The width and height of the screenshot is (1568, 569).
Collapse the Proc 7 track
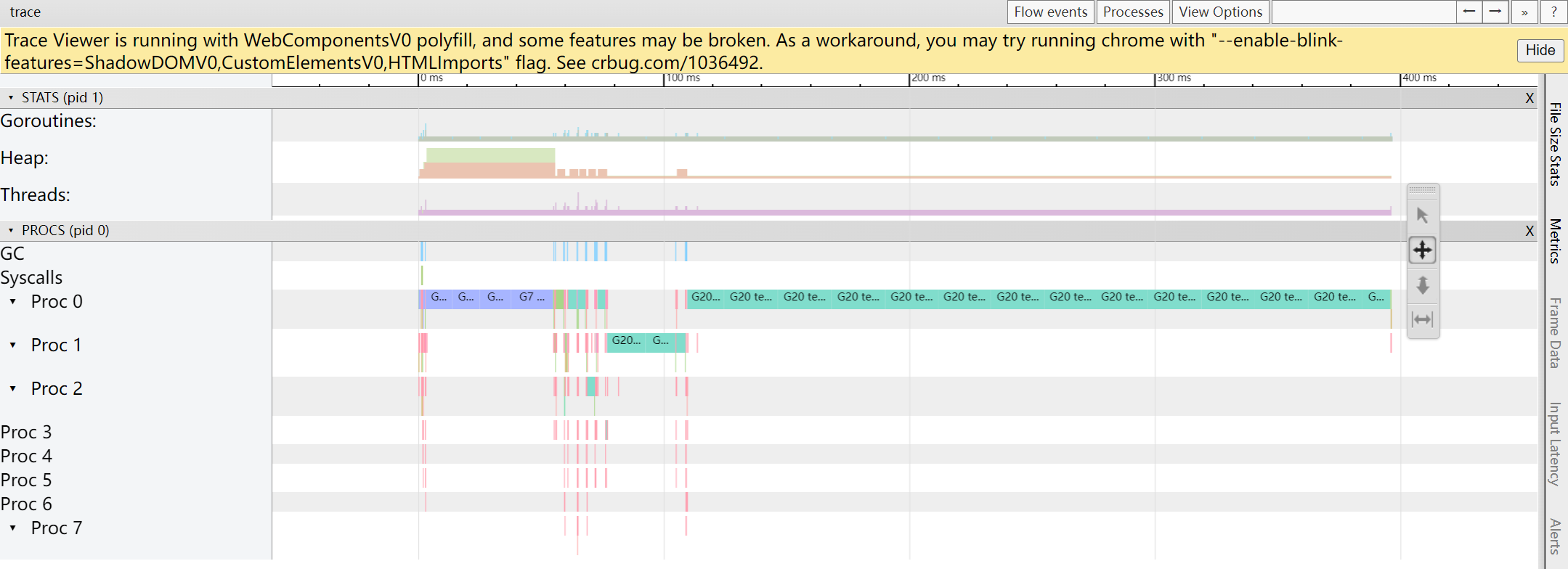click(x=13, y=528)
